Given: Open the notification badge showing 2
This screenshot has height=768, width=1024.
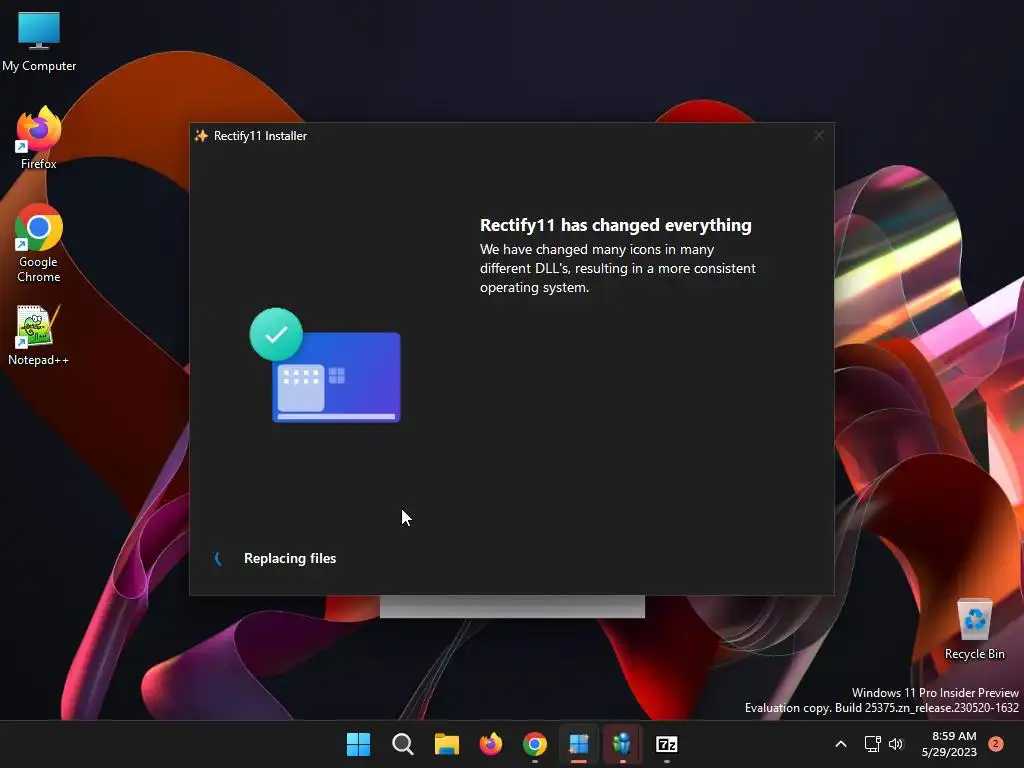Looking at the screenshot, I should click(996, 744).
